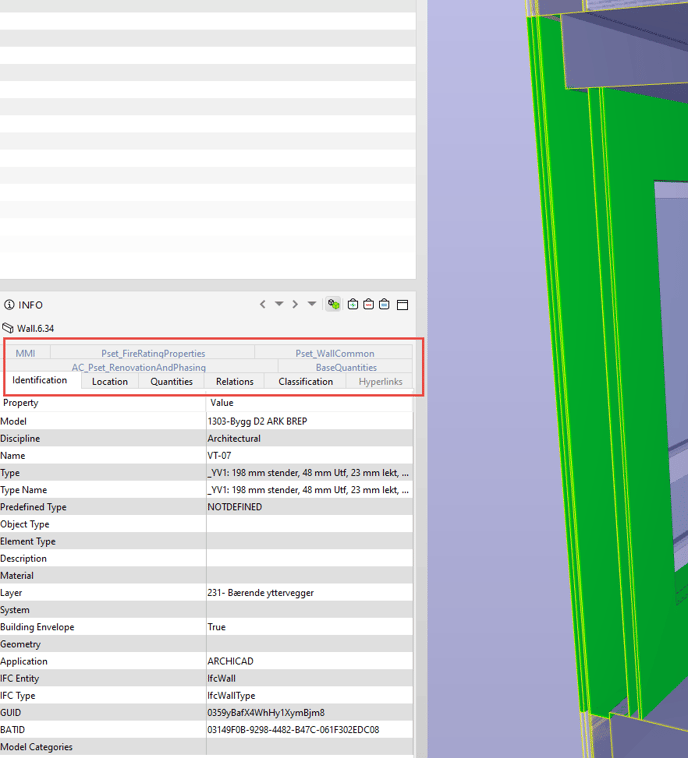Open the MMI tab

(25, 353)
